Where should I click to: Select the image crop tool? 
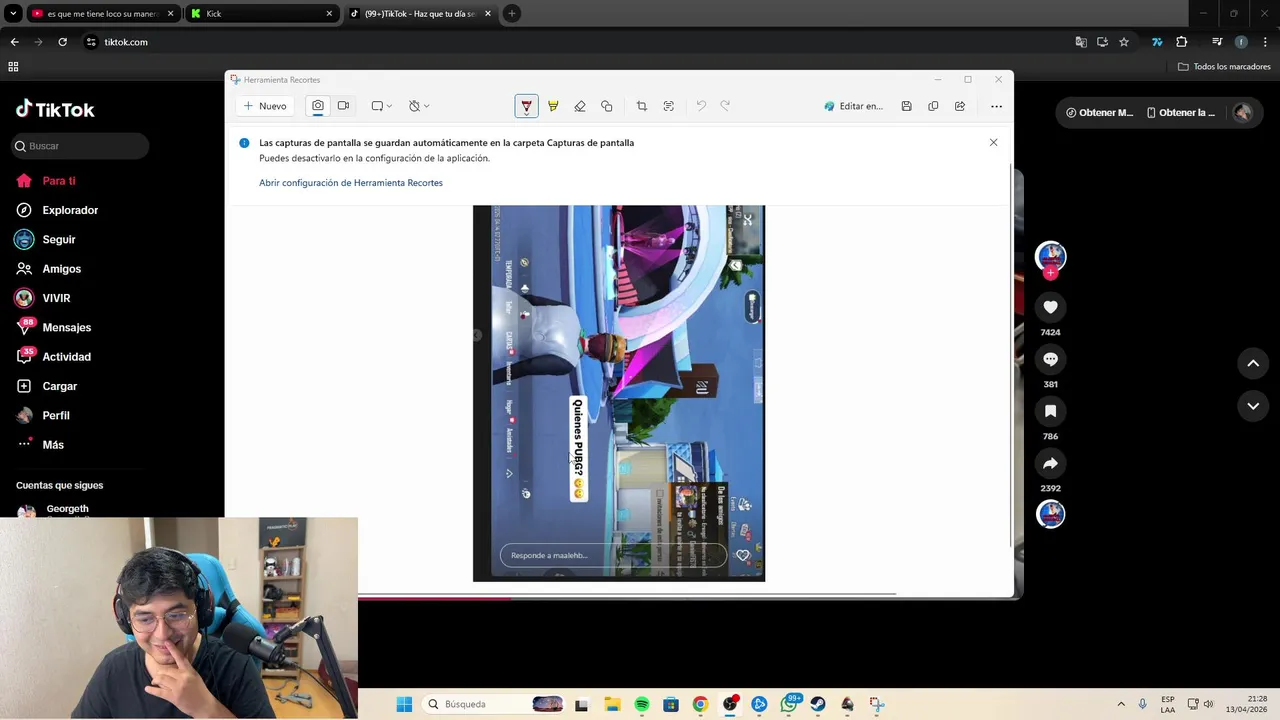point(642,106)
